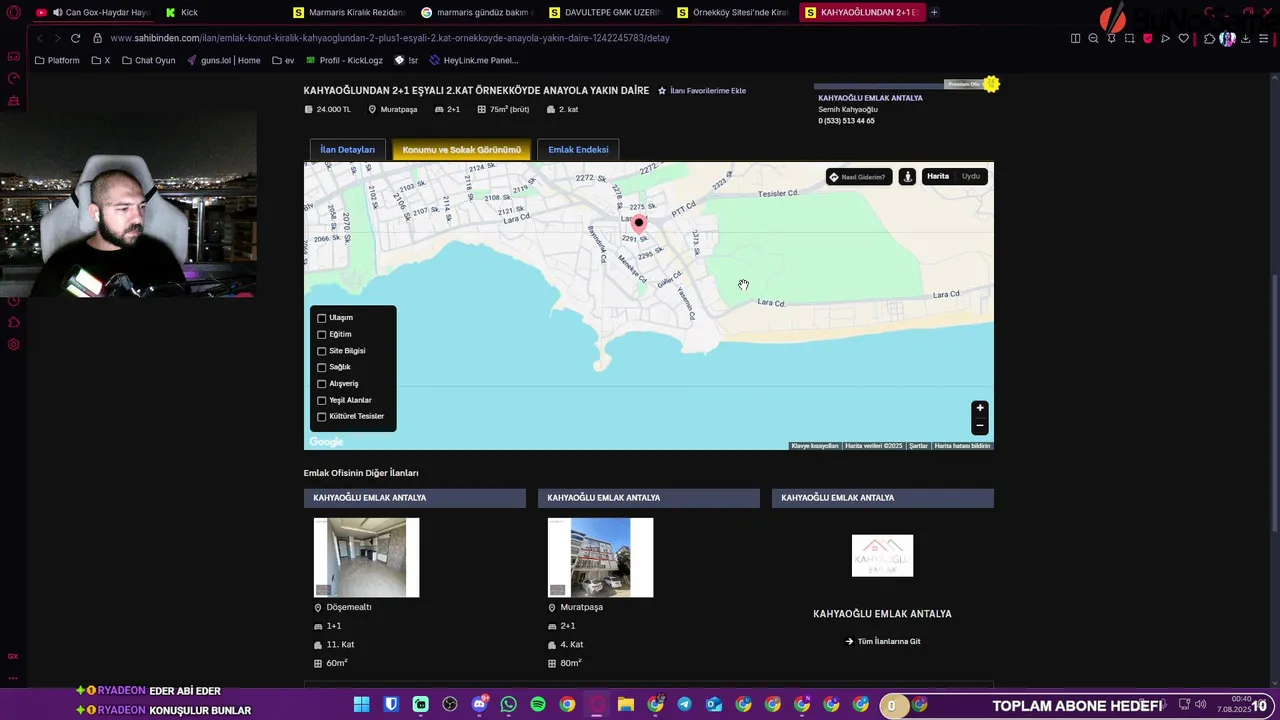Check the Eğitim map layer checkbox
This screenshot has width=1280, height=720.
pyautogui.click(x=322, y=334)
